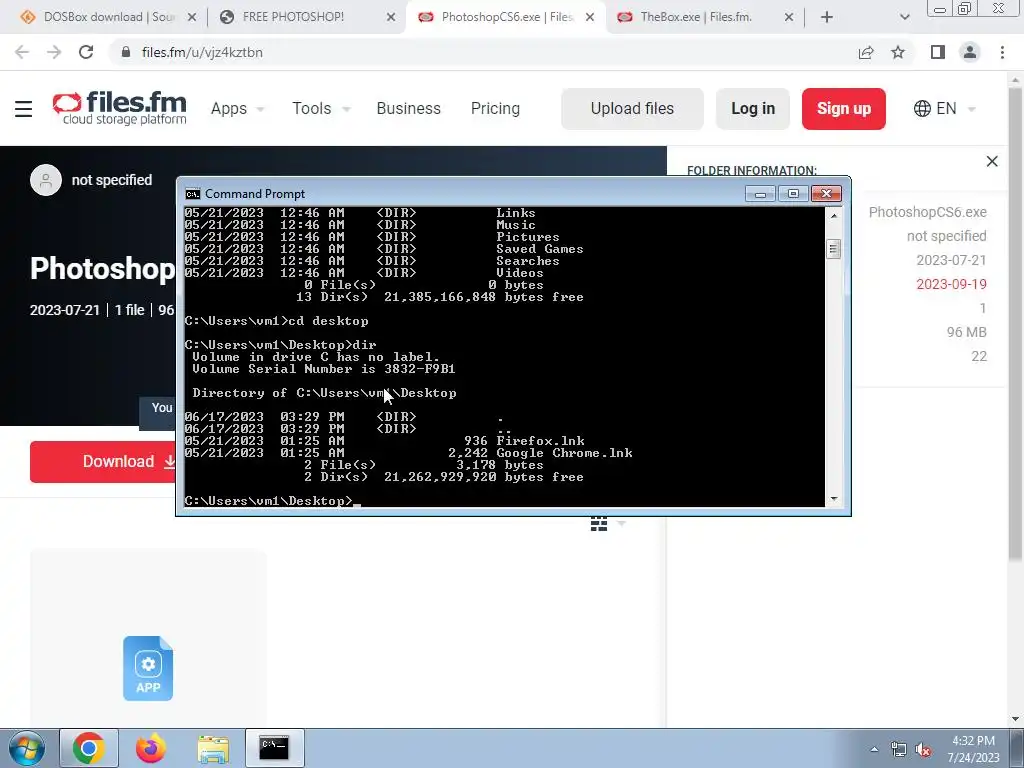Image resolution: width=1024 pixels, height=768 pixels.
Task: Click the Upload files button
Action: click(632, 108)
